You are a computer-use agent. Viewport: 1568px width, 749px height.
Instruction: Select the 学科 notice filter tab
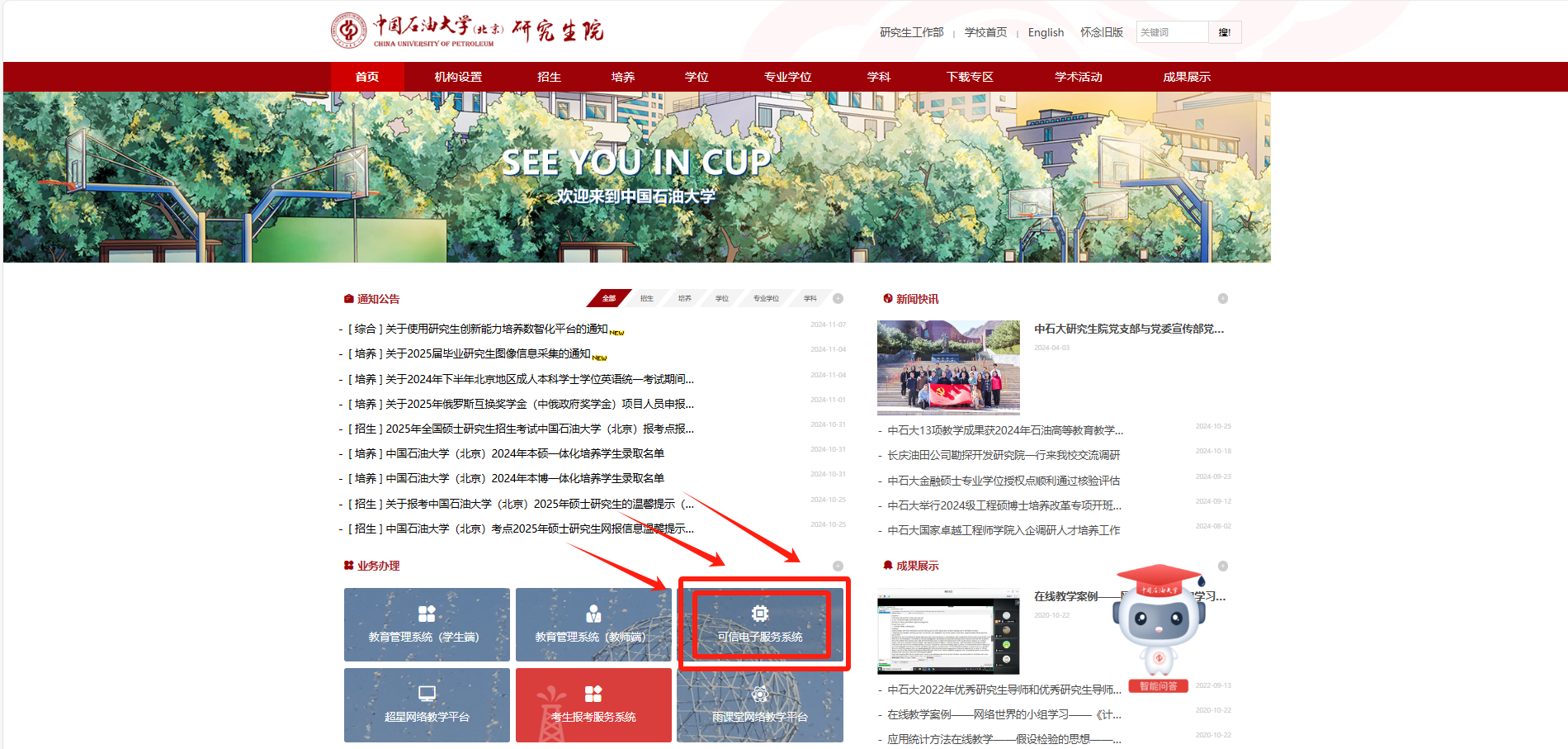coord(810,298)
